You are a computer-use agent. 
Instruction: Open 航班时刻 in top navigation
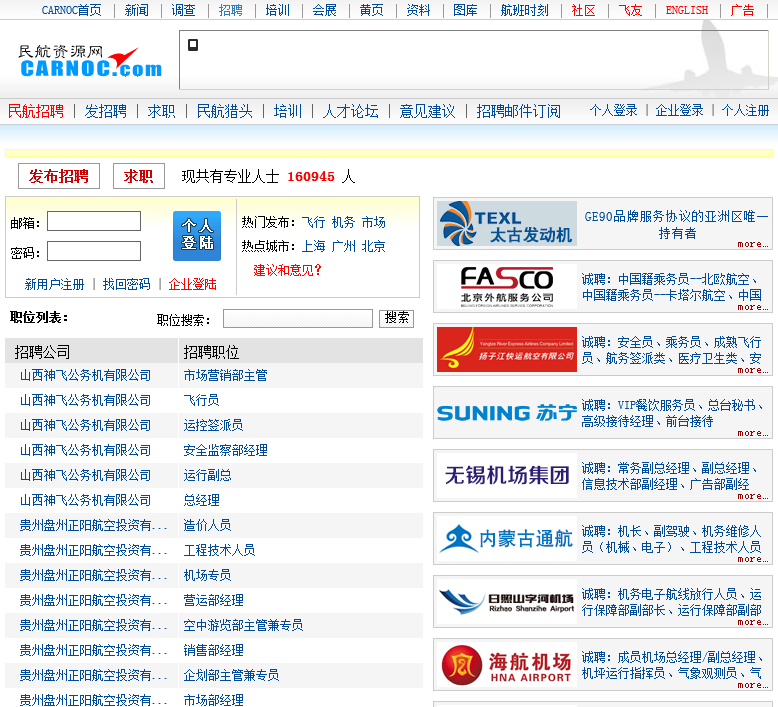click(524, 10)
